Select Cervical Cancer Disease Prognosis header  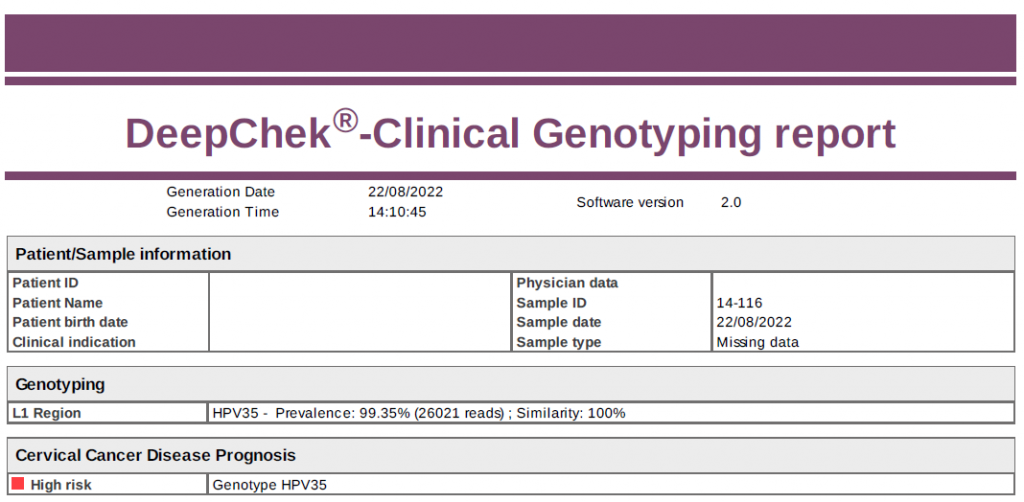[x=155, y=455]
